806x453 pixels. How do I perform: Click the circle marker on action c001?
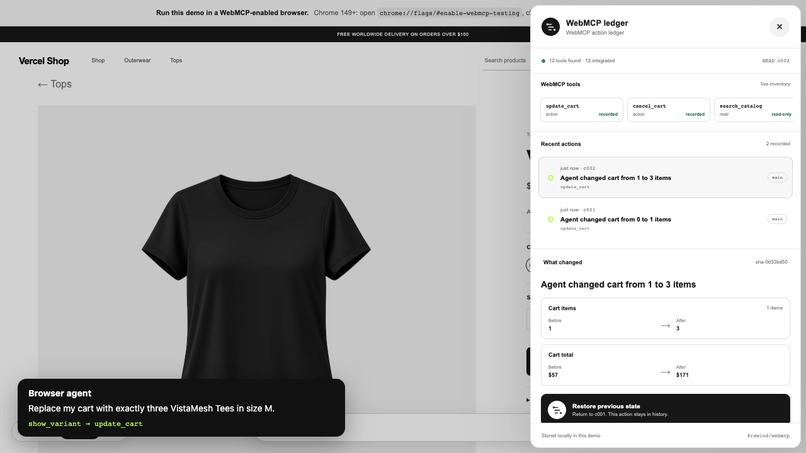551,219
